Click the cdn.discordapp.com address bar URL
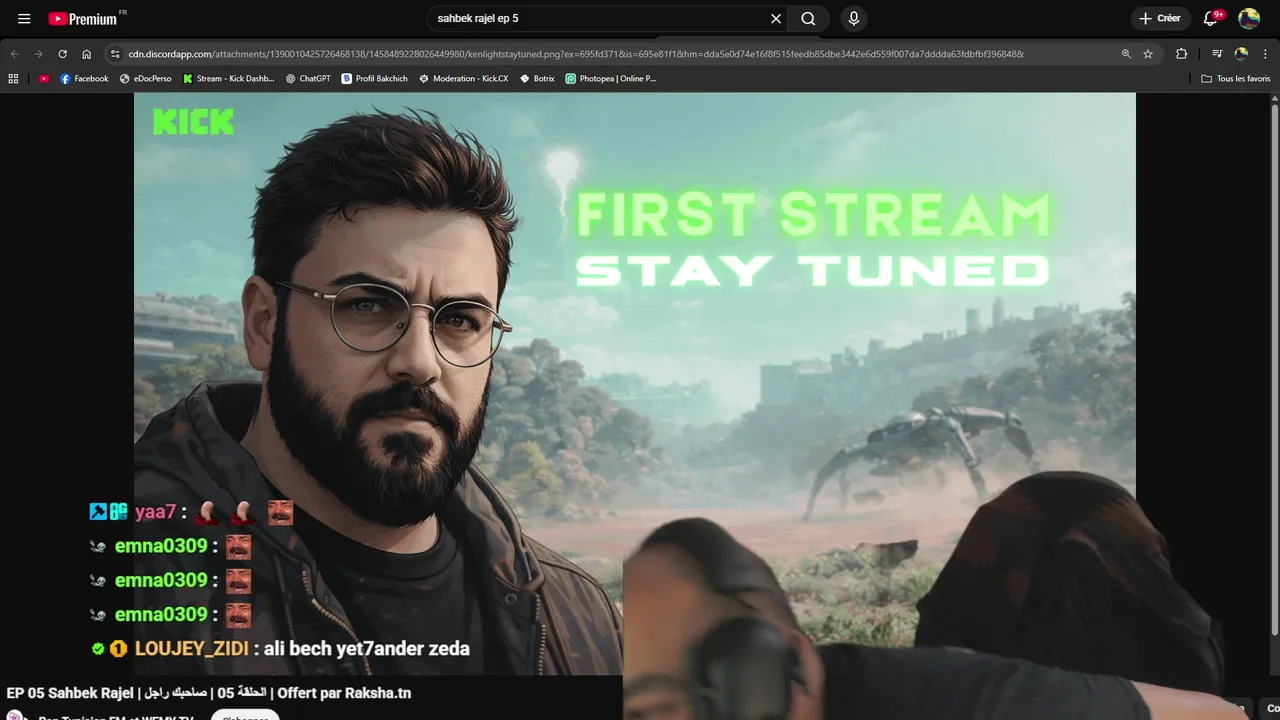 click(576, 54)
